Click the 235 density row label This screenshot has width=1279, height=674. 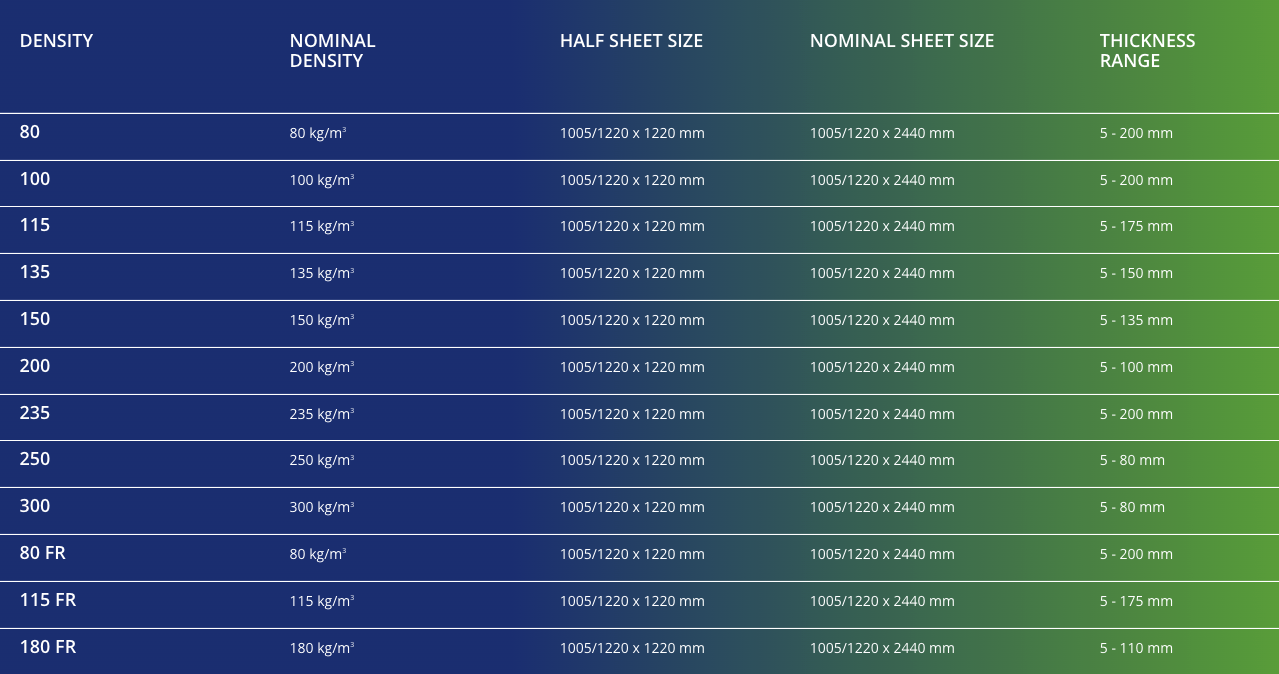[x=35, y=413]
